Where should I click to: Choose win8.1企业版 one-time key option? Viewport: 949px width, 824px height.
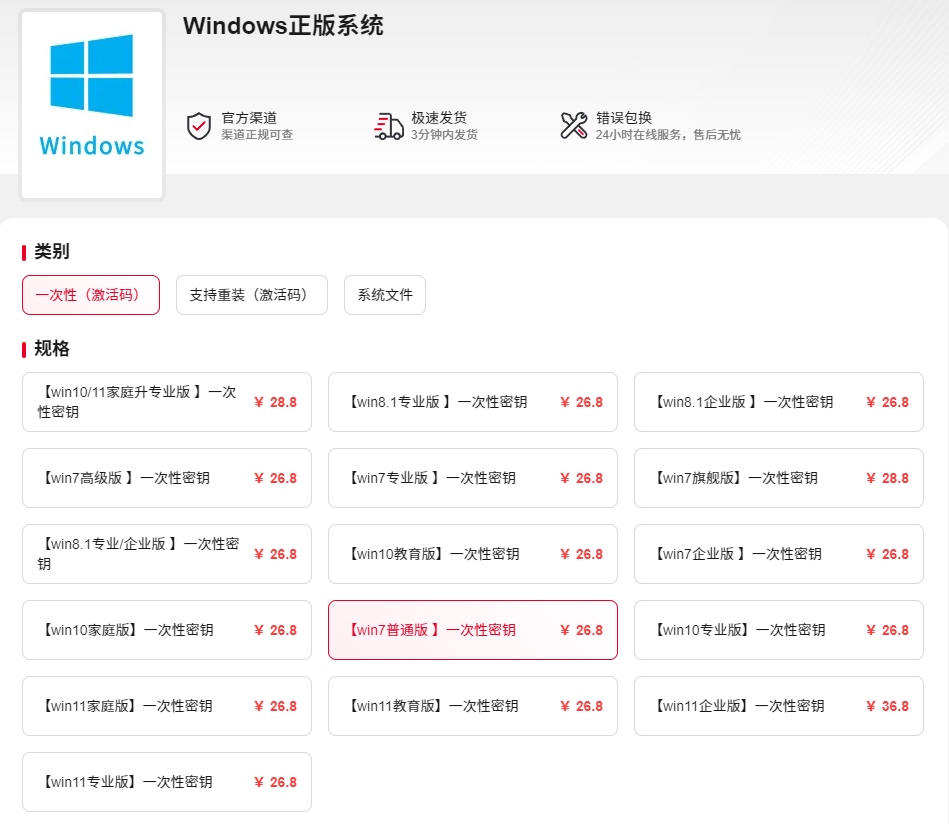click(779, 402)
